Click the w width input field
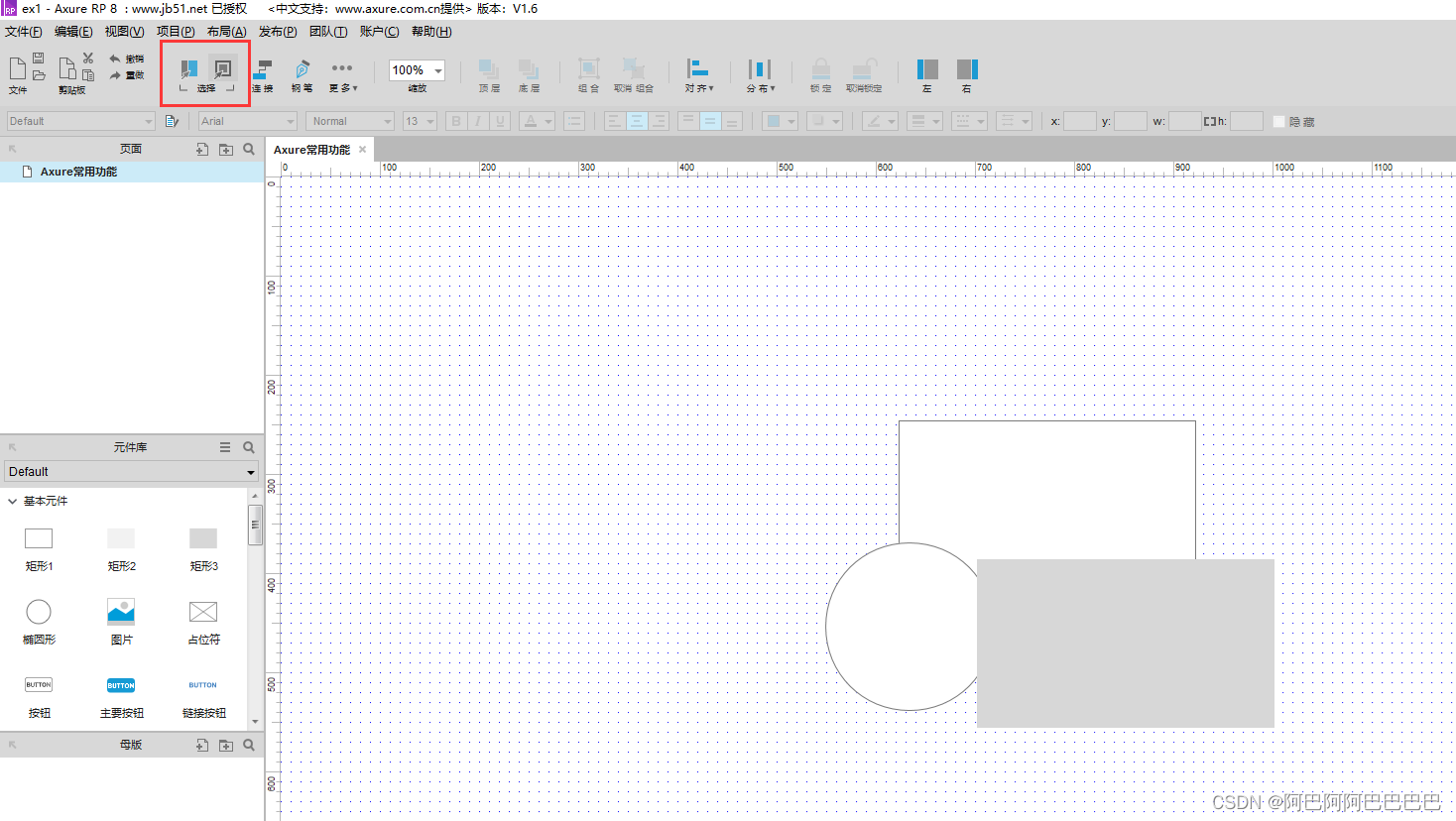 click(1184, 121)
